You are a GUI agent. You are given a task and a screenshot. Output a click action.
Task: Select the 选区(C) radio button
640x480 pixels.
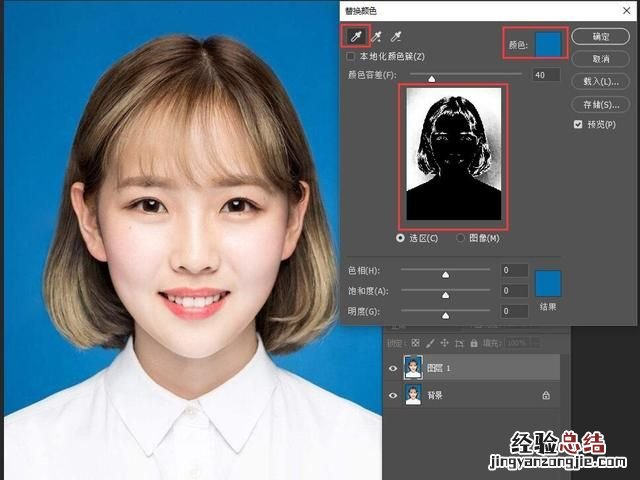[x=402, y=238]
